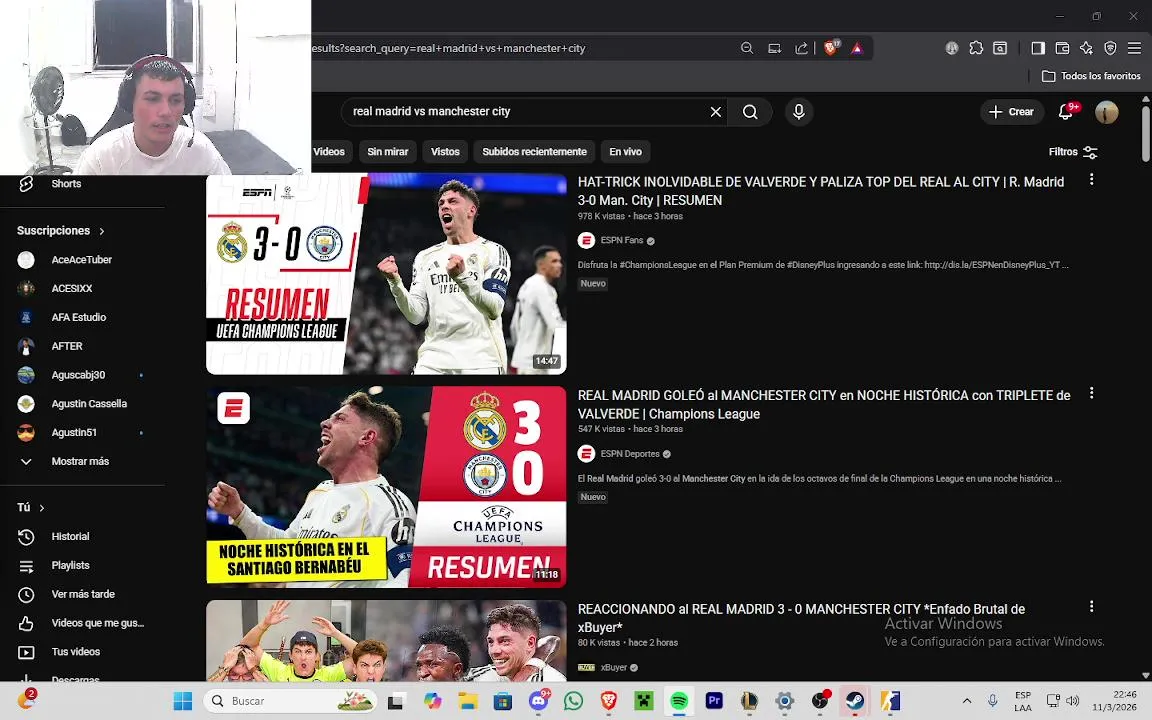The width and height of the screenshot is (1152, 720).
Task: Start voice search with microphone
Action: coord(799,112)
